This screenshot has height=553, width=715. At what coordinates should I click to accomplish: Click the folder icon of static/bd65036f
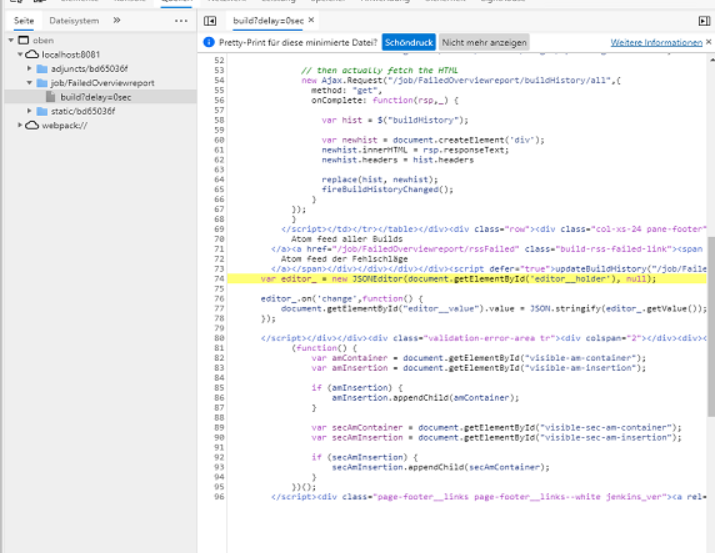pyautogui.click(x=42, y=111)
